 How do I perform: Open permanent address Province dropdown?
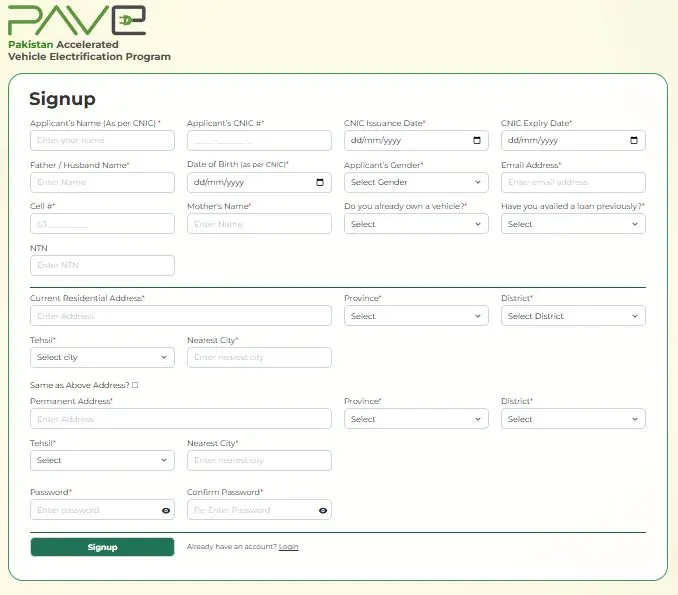(x=416, y=419)
